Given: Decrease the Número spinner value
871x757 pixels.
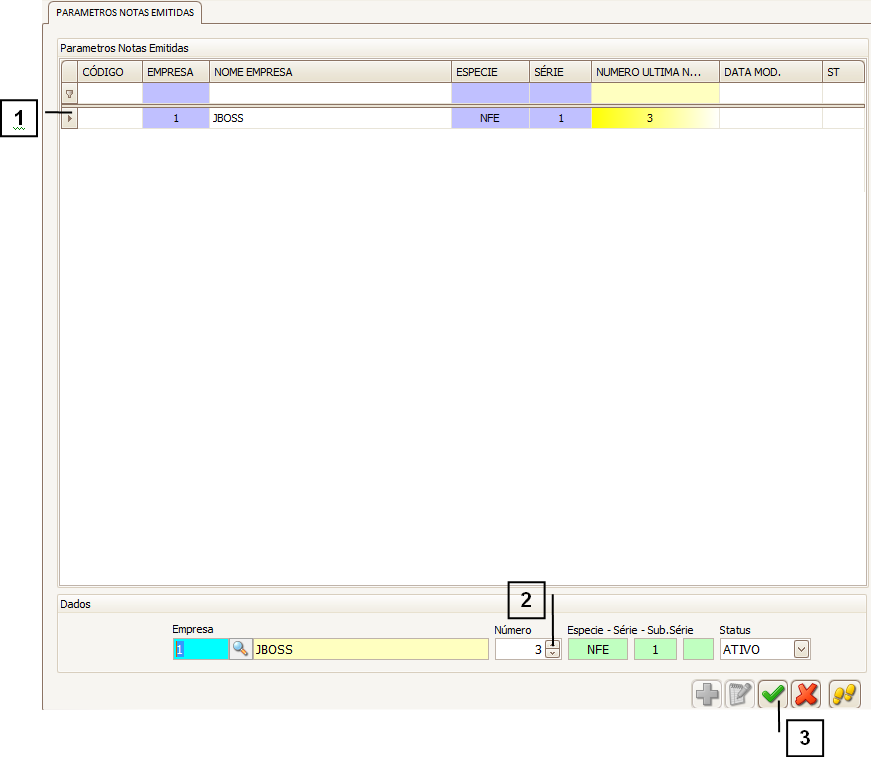Looking at the screenshot, I should point(552,654).
